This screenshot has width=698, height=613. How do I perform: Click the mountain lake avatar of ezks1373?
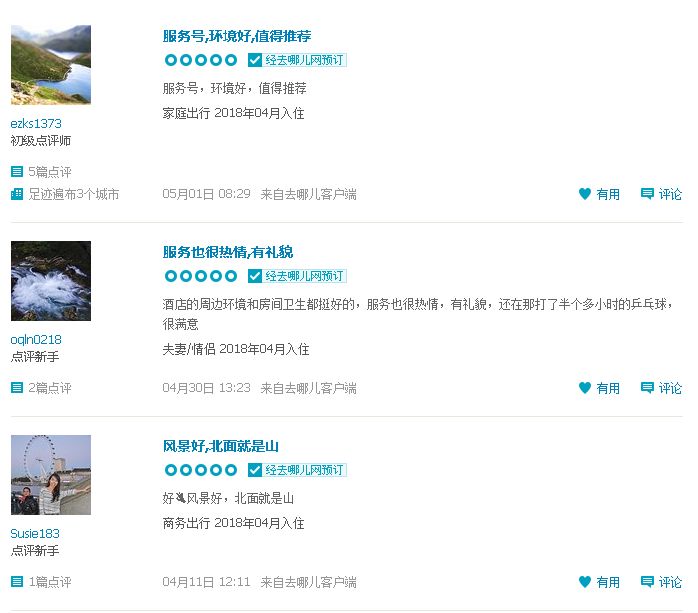(x=51, y=65)
